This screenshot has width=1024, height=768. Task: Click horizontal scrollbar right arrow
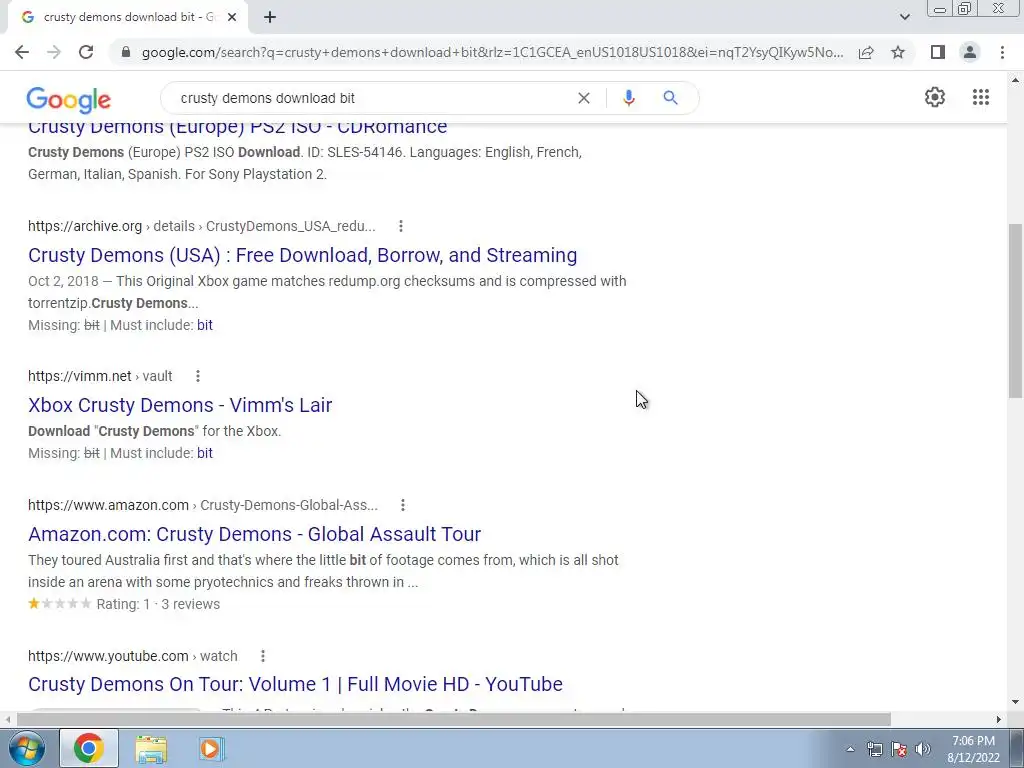point(999,719)
